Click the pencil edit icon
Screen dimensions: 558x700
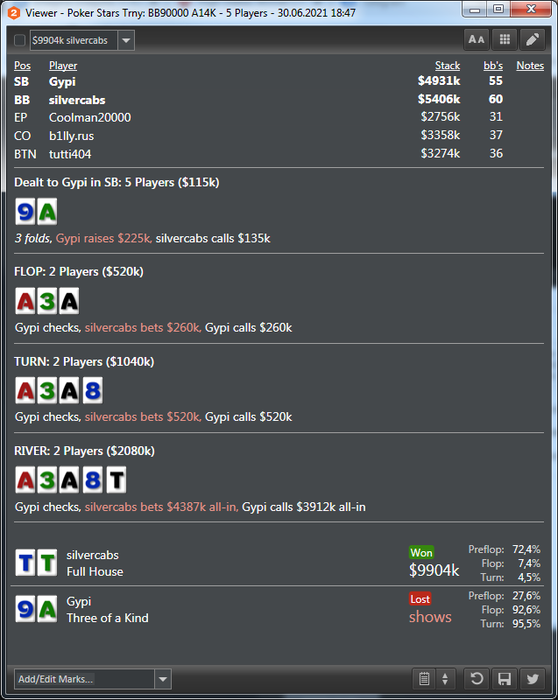(532, 40)
